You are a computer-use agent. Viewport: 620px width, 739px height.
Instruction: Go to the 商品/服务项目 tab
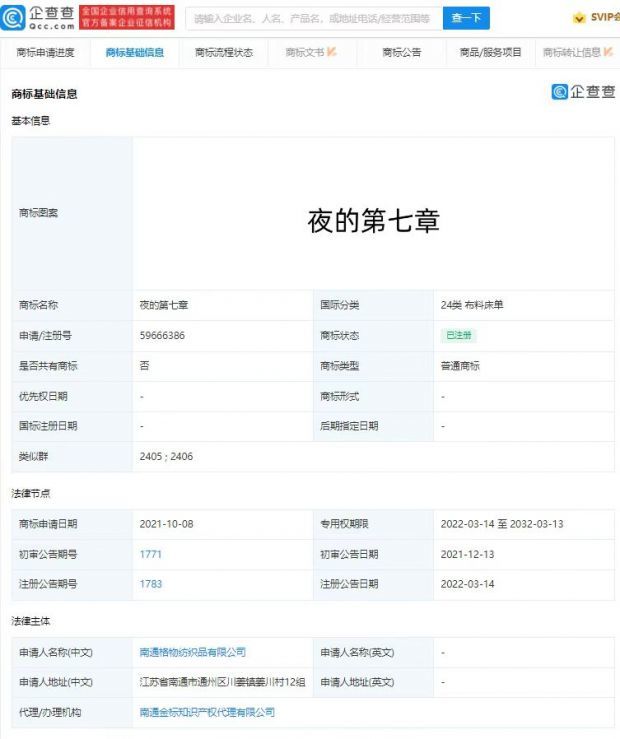click(490, 52)
